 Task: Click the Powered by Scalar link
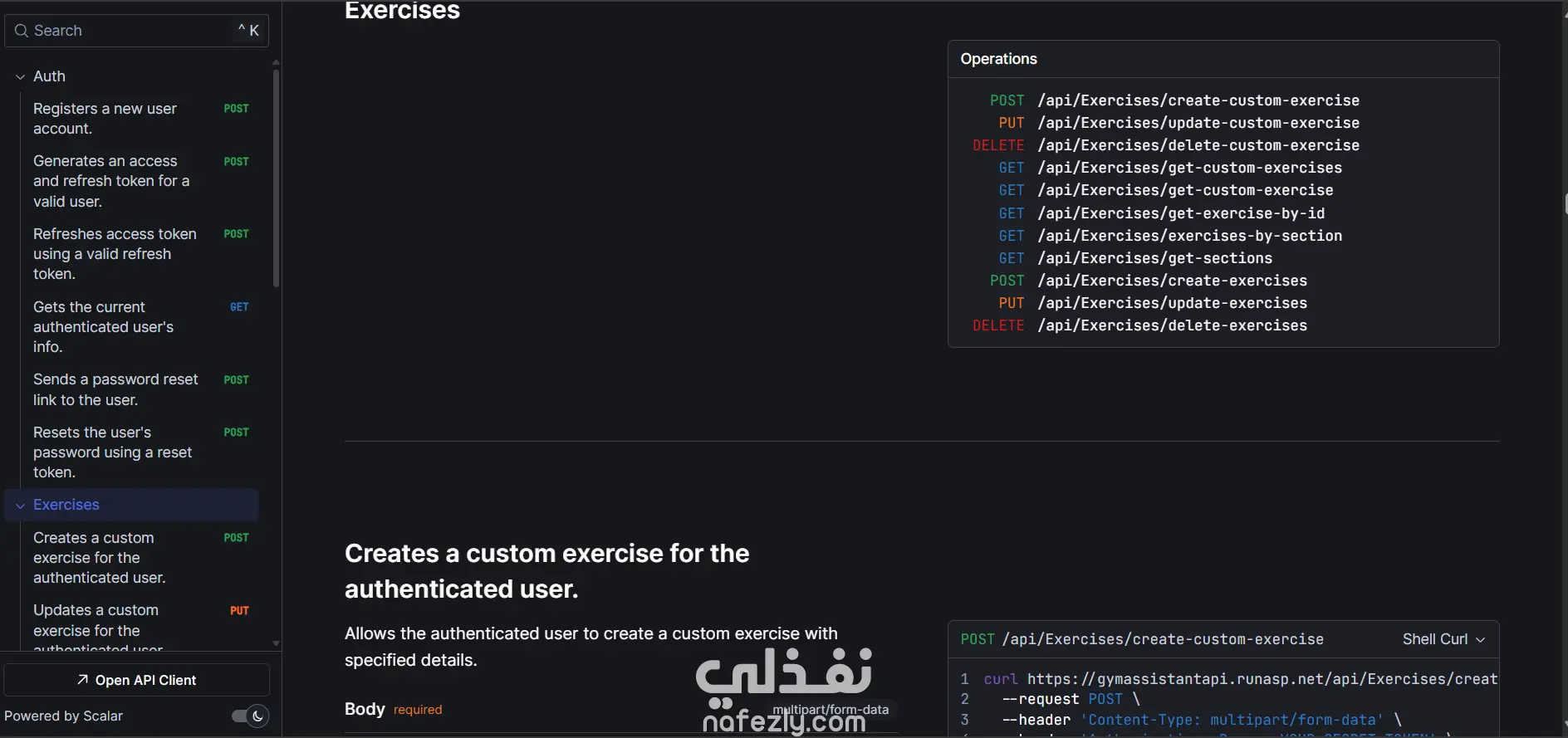(63, 716)
